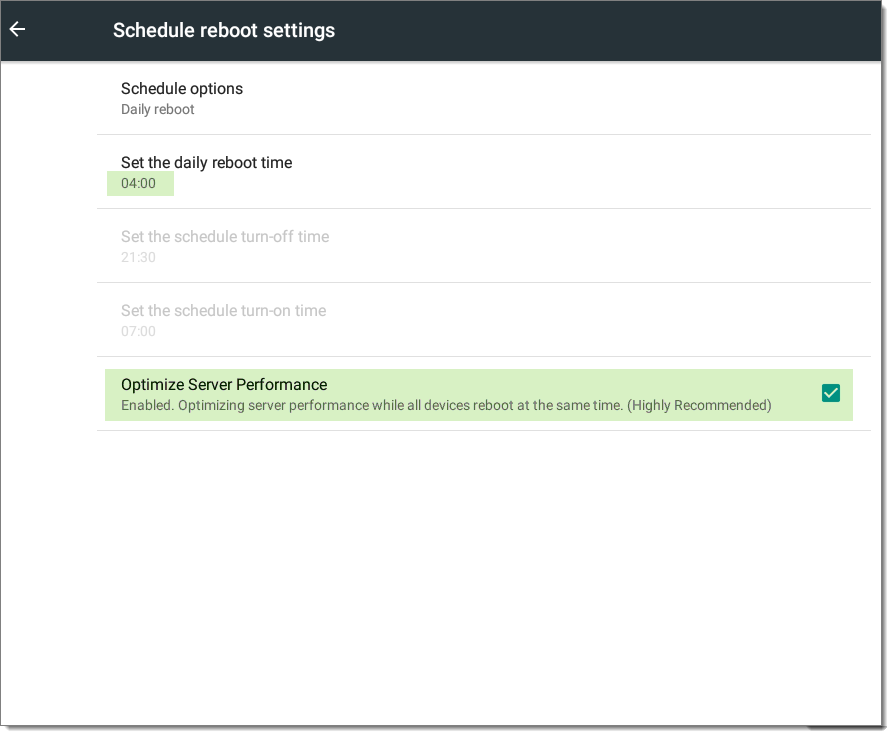Click the 'Optimize Server Performance' title text

224,384
